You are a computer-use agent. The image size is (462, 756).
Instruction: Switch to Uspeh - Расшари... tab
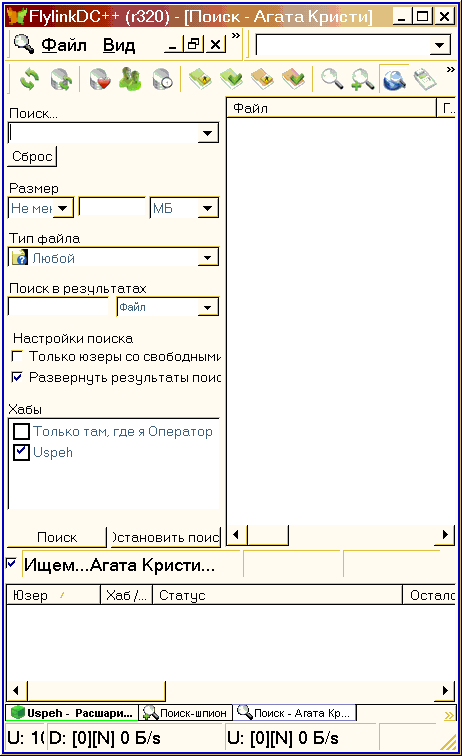coord(72,713)
